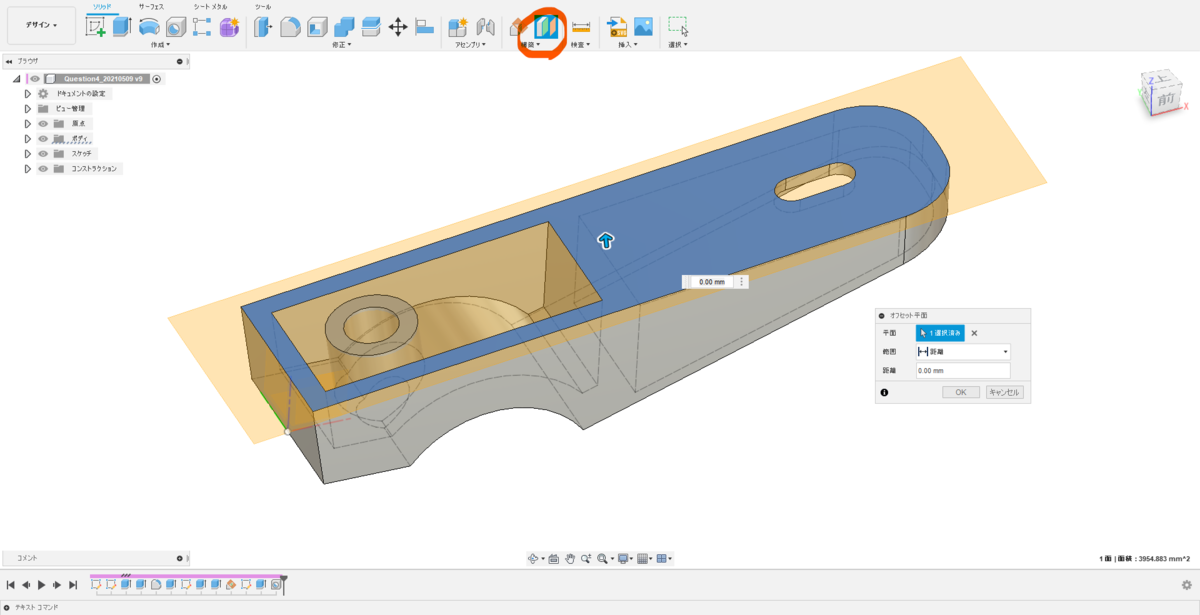This screenshot has width=1200, height=615.
Task: Switch to the ツール tab
Action: pos(263,7)
